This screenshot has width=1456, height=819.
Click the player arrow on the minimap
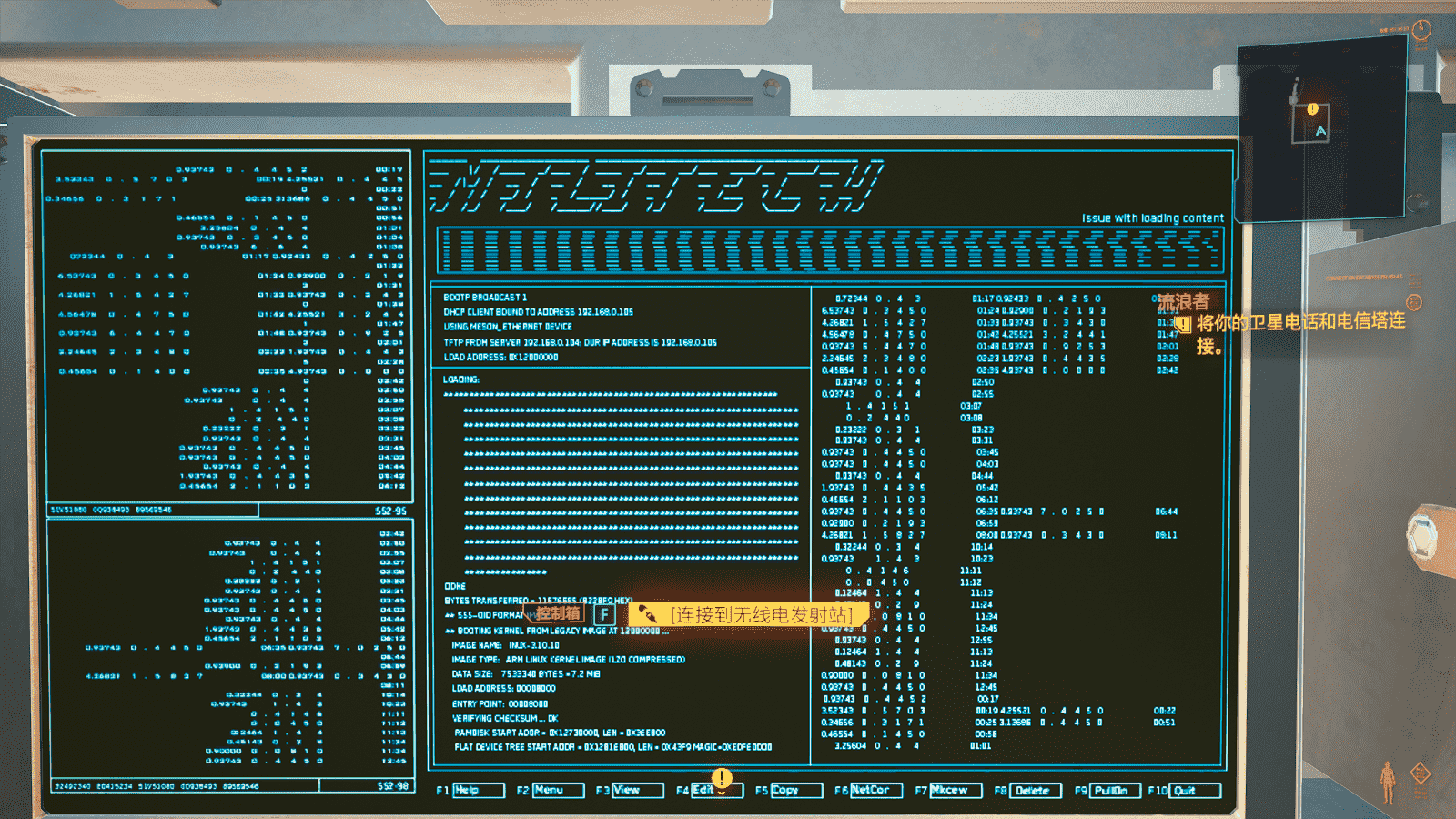1320,132
